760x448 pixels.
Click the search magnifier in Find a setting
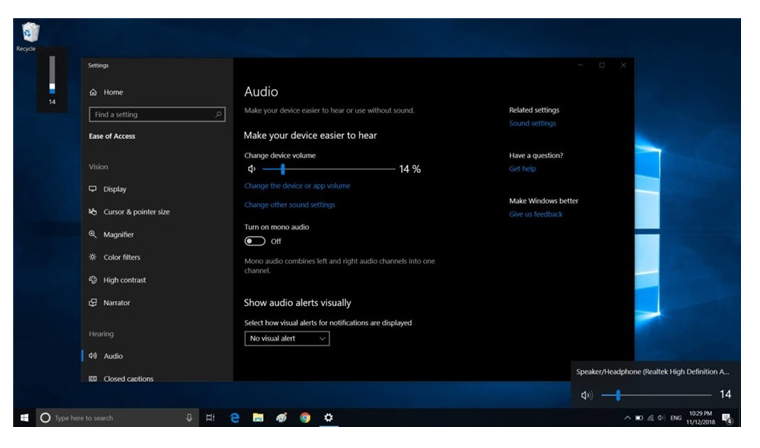pos(218,114)
